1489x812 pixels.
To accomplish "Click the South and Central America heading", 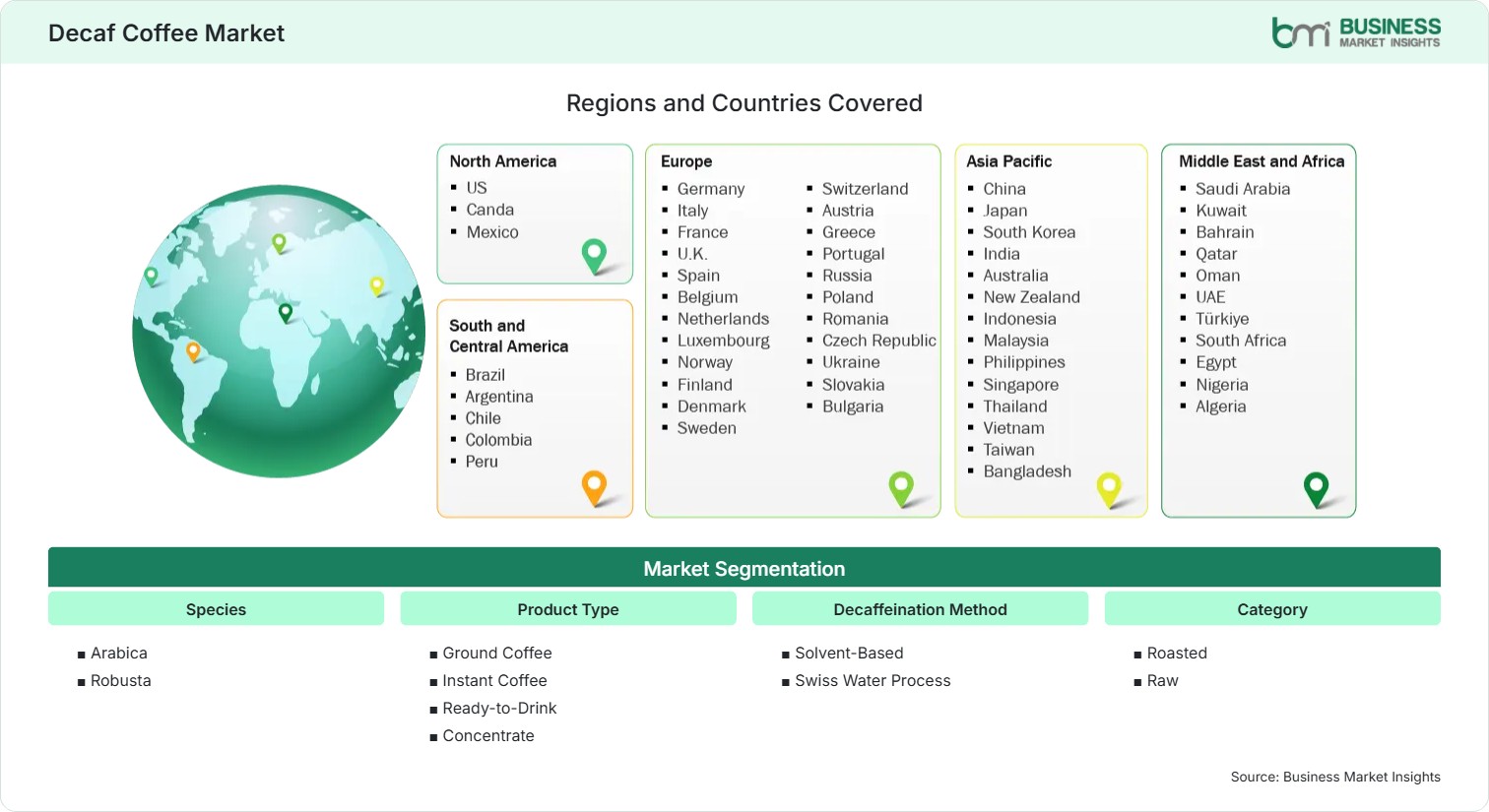I will click(509, 336).
